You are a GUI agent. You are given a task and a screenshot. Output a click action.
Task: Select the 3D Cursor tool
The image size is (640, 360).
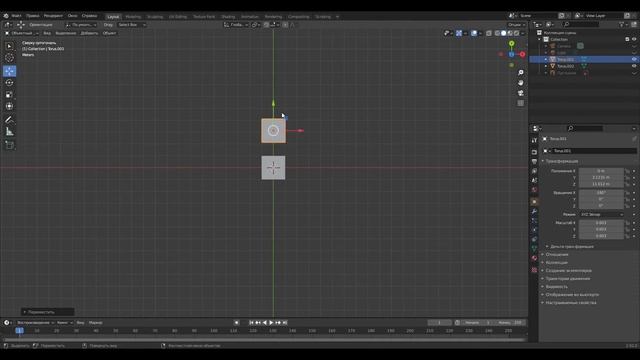(9, 58)
